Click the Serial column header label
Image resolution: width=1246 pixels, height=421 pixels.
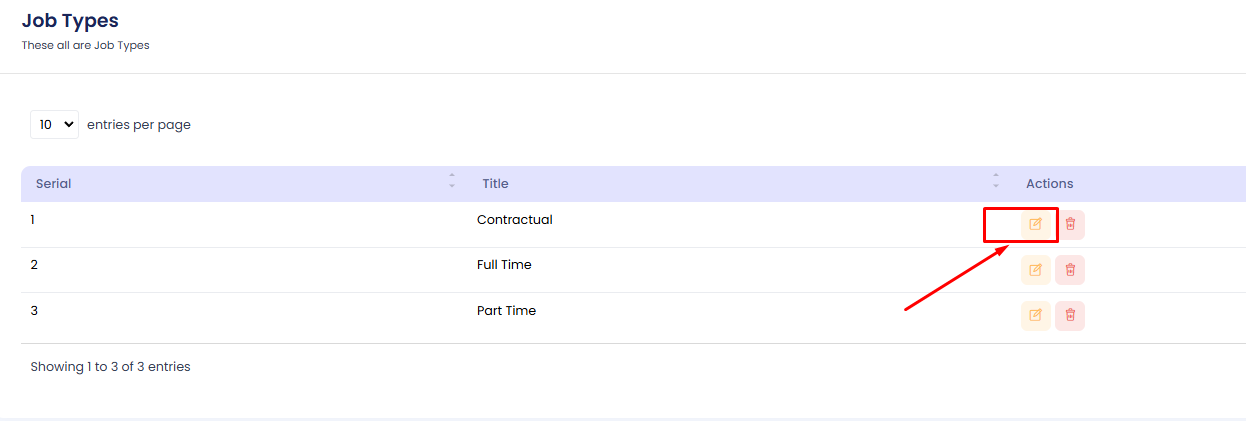[53, 184]
